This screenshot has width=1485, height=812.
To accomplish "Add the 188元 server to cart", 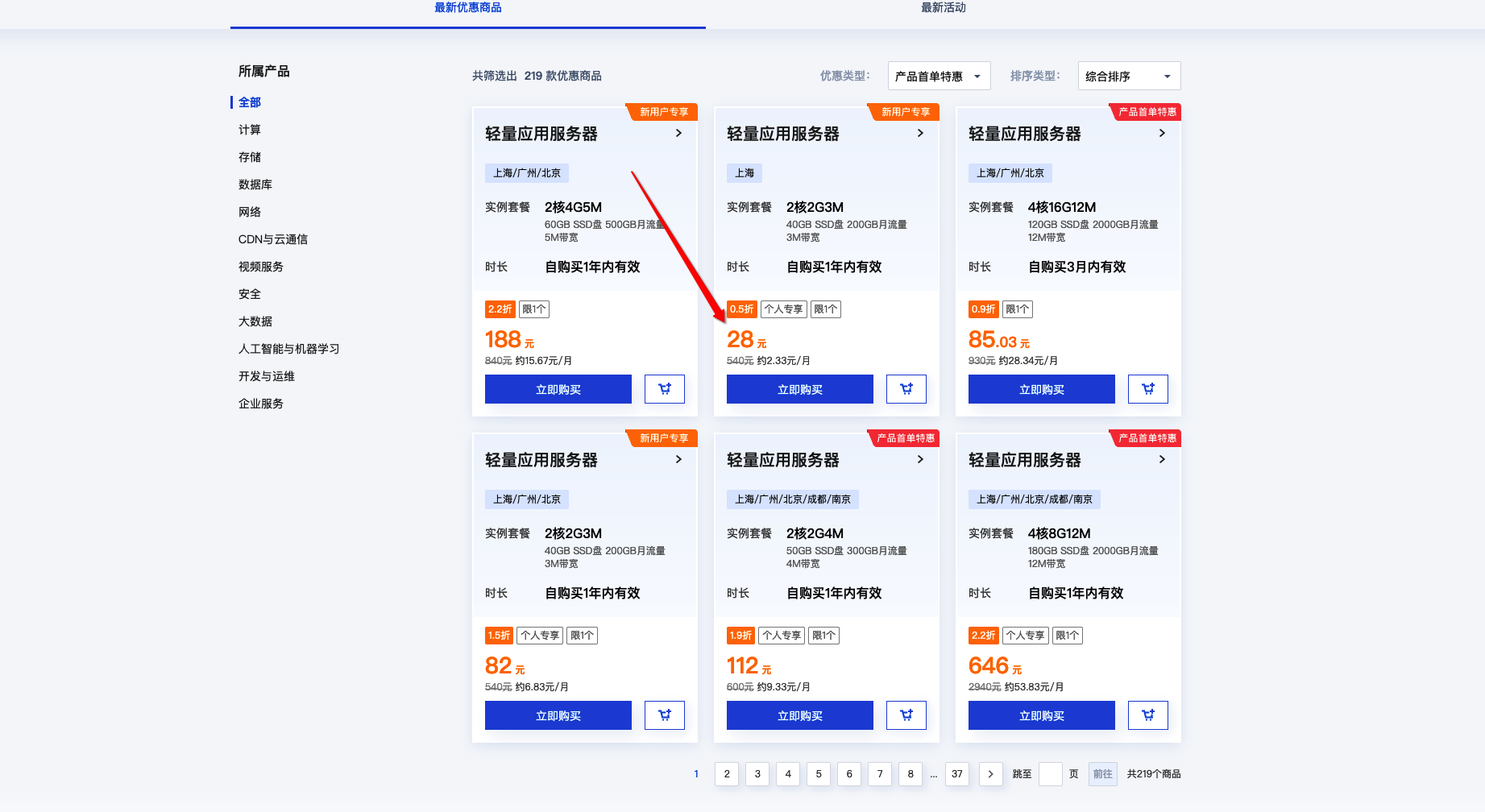I will tap(665, 389).
